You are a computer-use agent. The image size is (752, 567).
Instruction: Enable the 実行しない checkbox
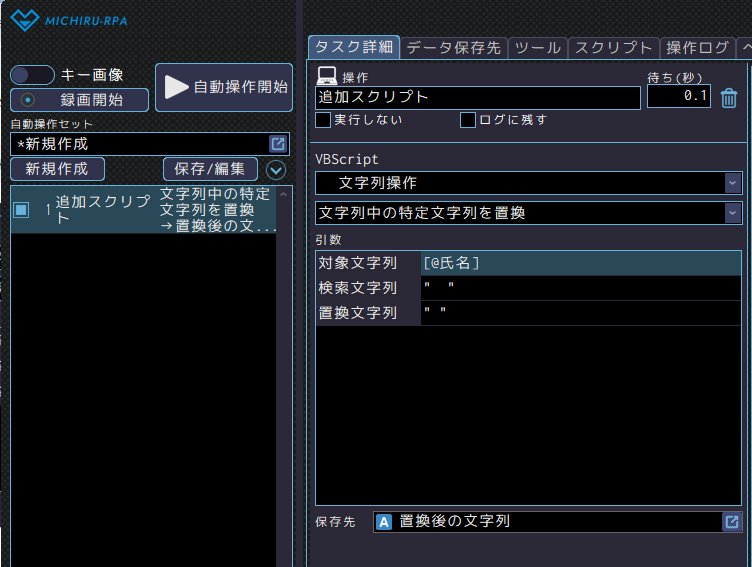[x=323, y=120]
